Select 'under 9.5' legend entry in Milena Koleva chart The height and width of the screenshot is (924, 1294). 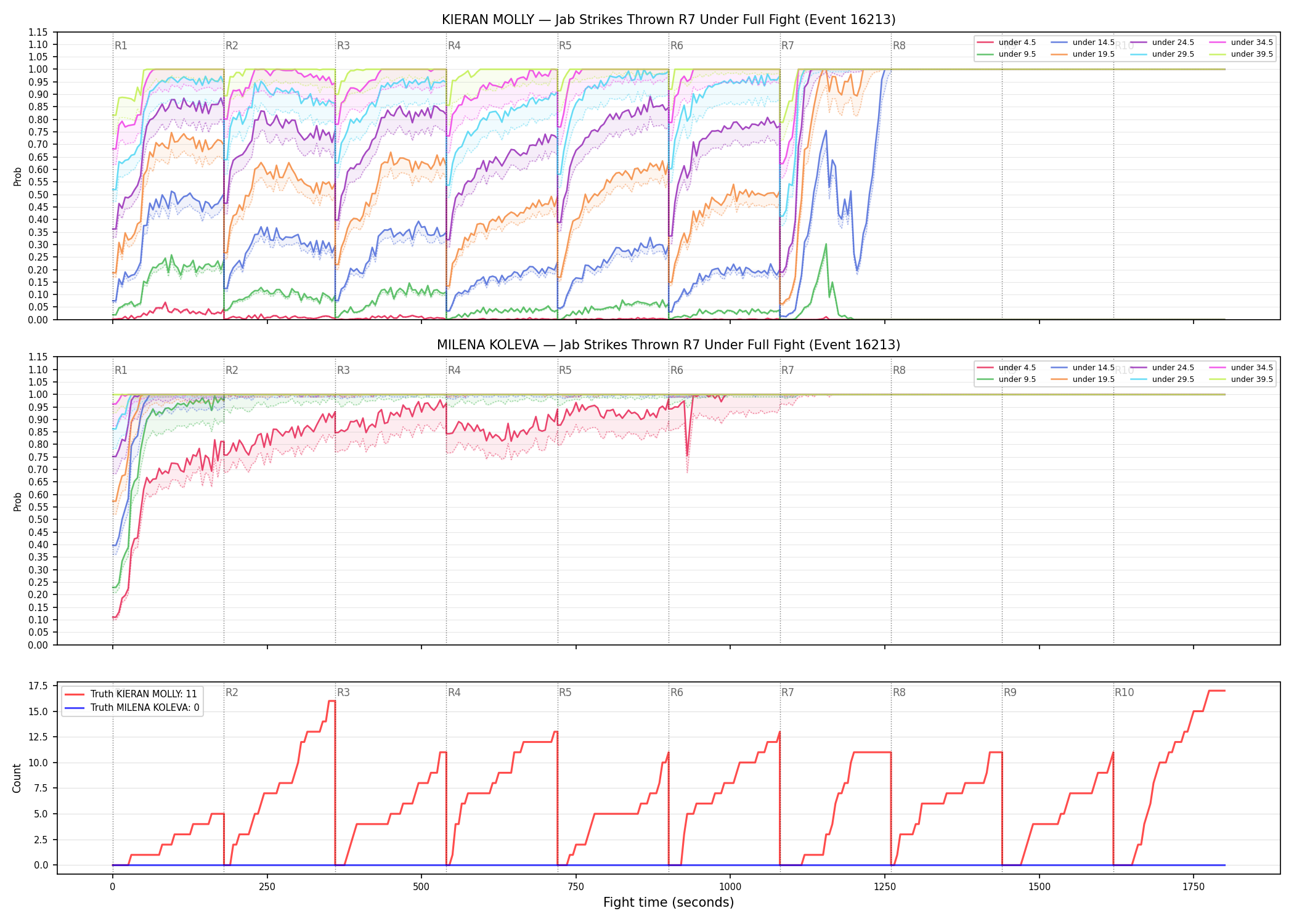pyautogui.click(x=1006, y=379)
